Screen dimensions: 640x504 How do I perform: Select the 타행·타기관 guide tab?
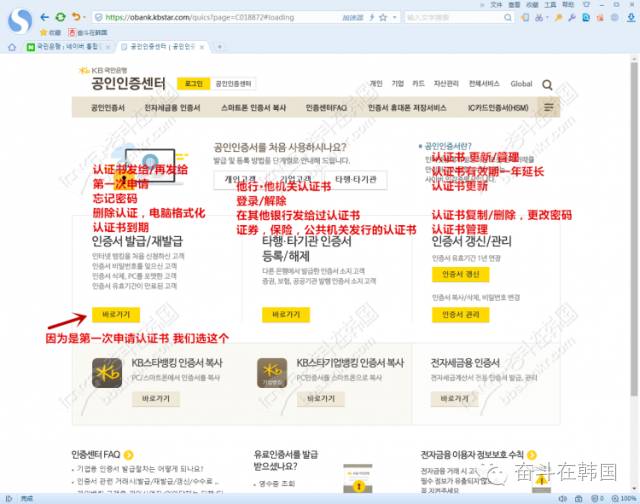(x=356, y=180)
